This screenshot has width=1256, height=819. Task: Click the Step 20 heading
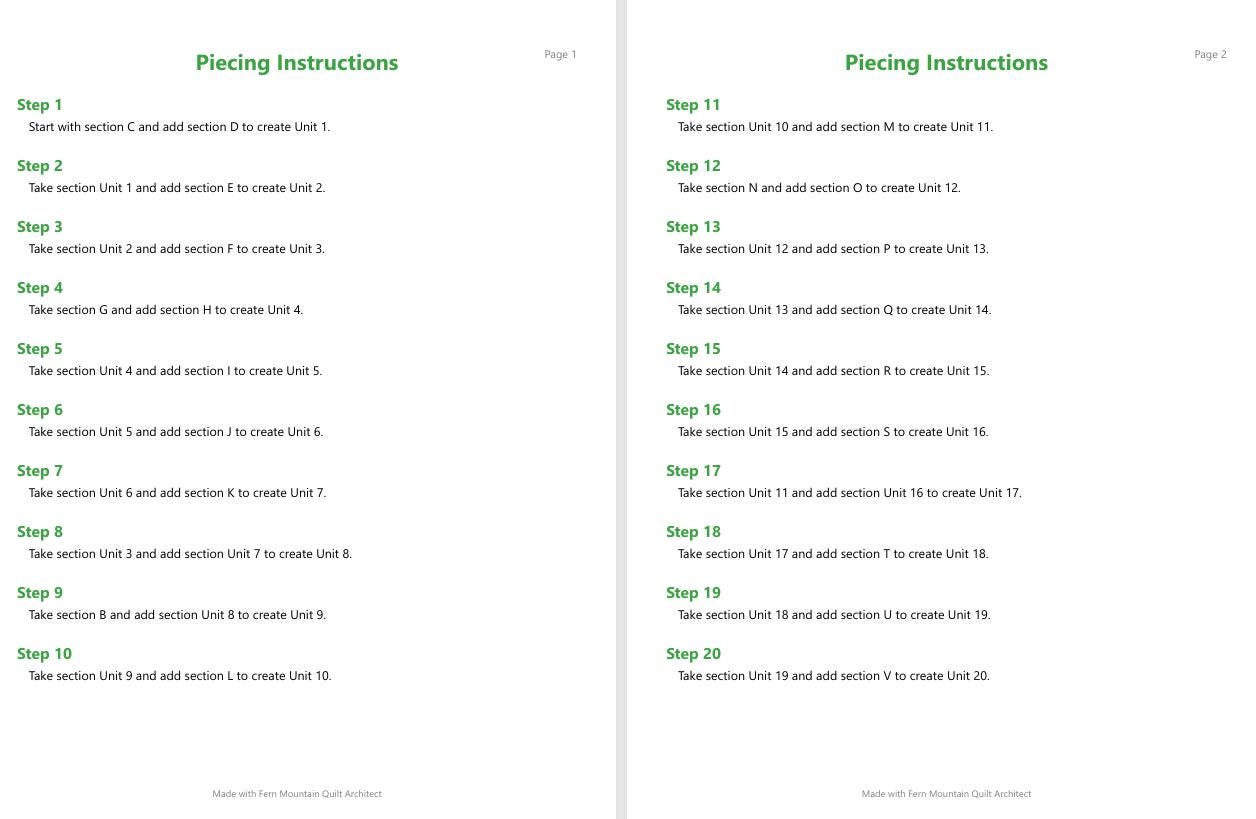(693, 654)
